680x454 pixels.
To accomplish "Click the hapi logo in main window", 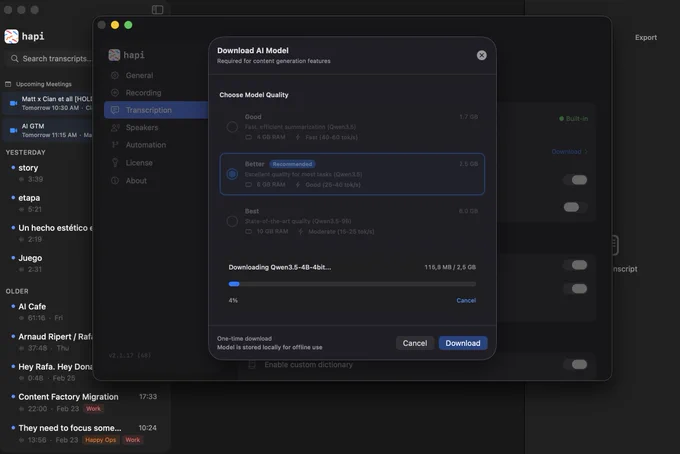I will click(11, 36).
